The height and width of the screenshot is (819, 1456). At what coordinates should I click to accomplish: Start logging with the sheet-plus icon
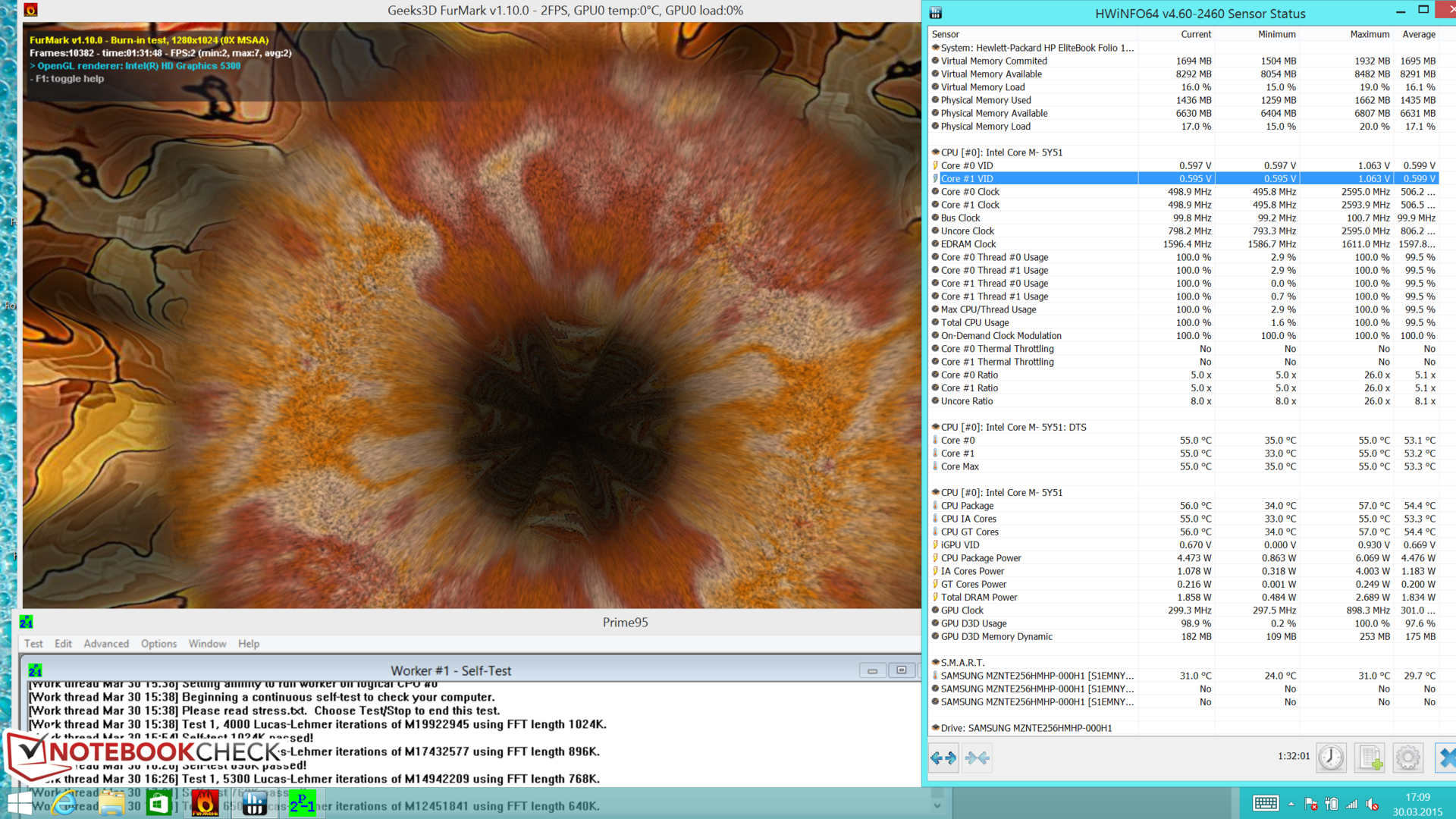[1370, 758]
